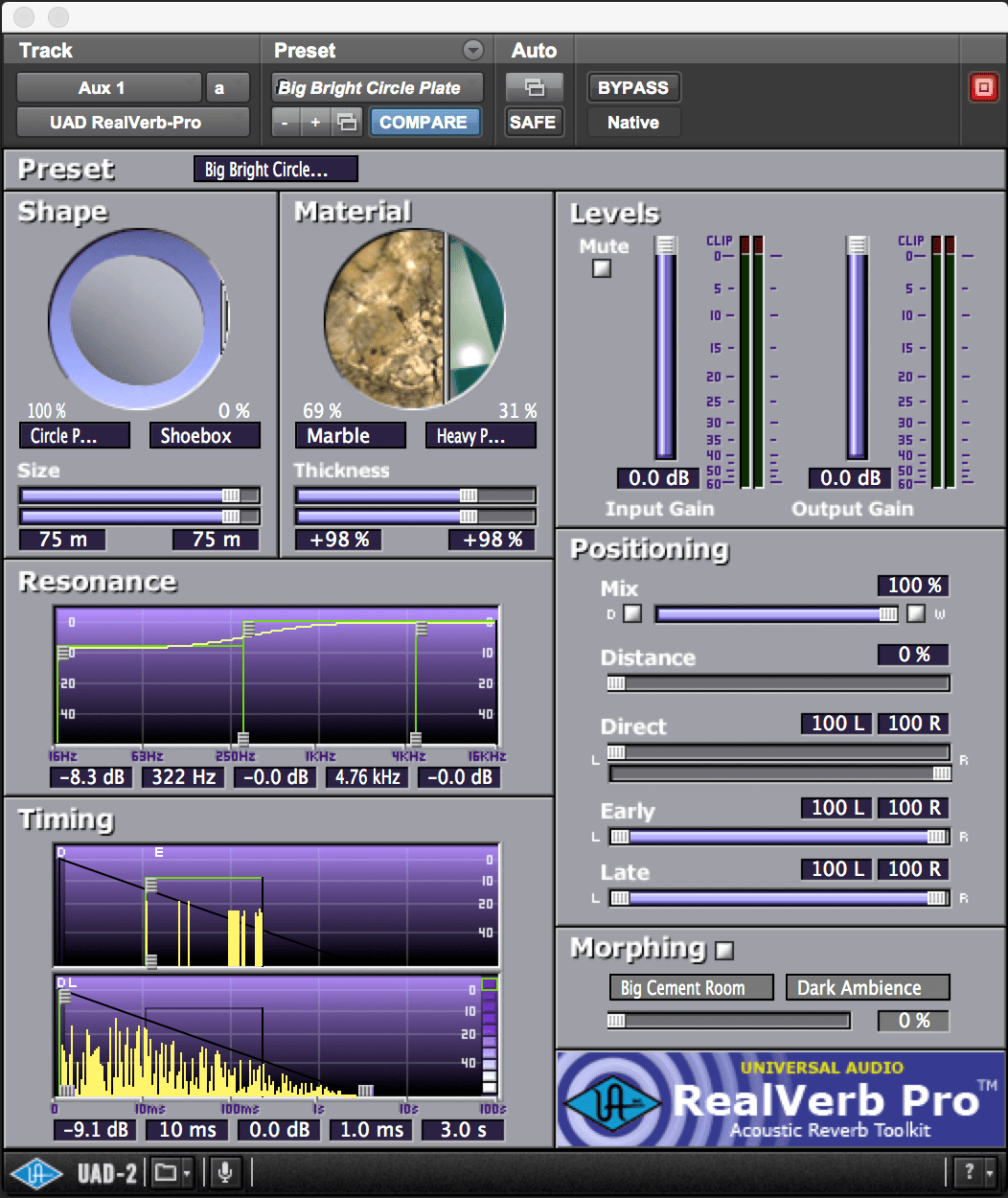
Task: Click the upper Size slider handle
Action: coord(231,495)
